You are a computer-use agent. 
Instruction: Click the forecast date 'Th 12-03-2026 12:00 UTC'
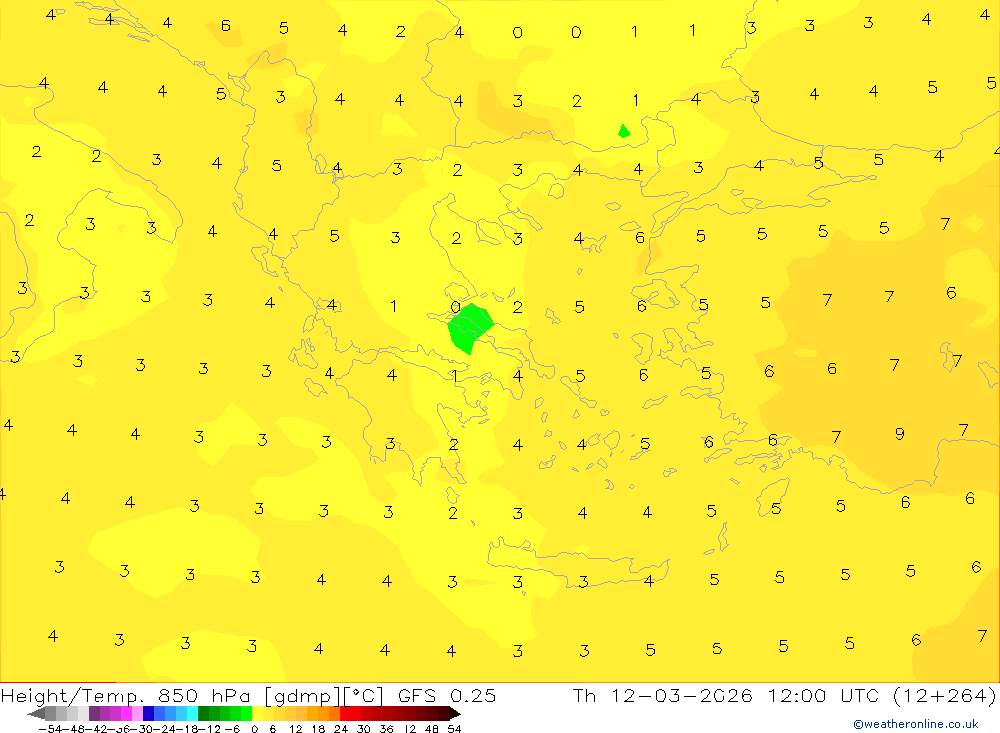click(726, 695)
